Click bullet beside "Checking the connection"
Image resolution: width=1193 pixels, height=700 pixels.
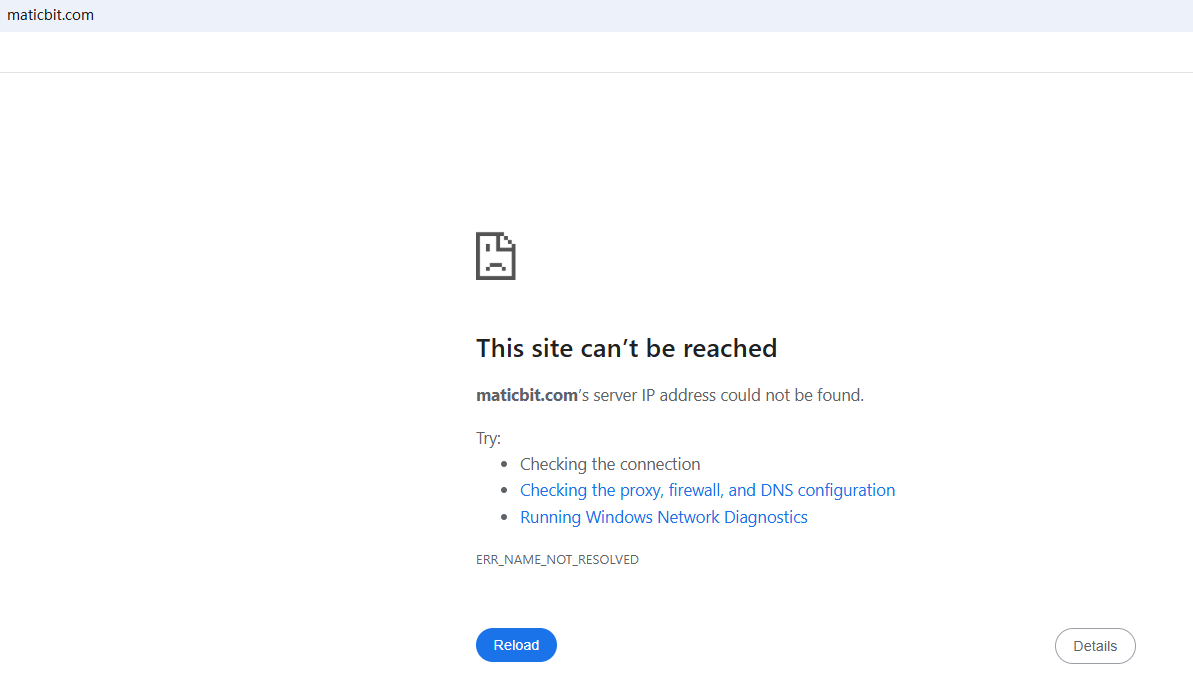504,464
